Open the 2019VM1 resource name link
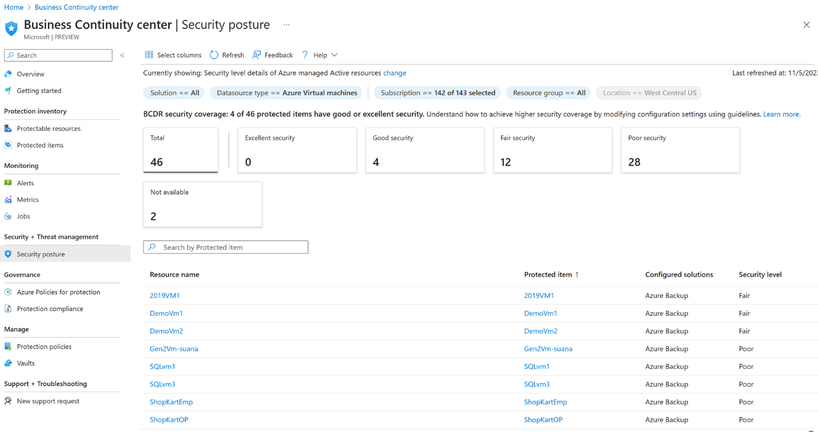Viewport: 818px width, 432px height. click(x=165, y=295)
